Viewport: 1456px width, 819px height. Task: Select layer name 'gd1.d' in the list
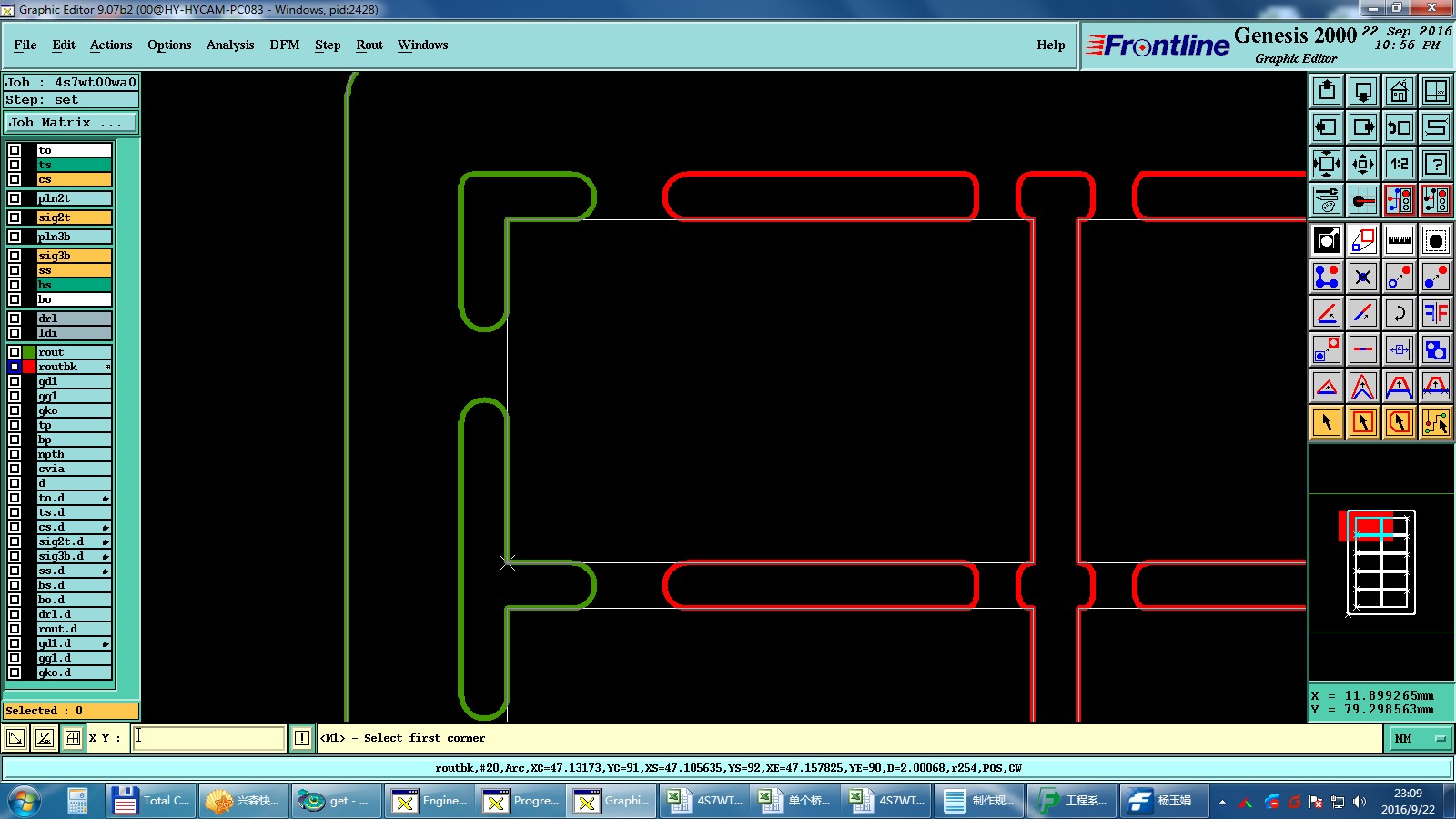pyautogui.click(x=74, y=643)
